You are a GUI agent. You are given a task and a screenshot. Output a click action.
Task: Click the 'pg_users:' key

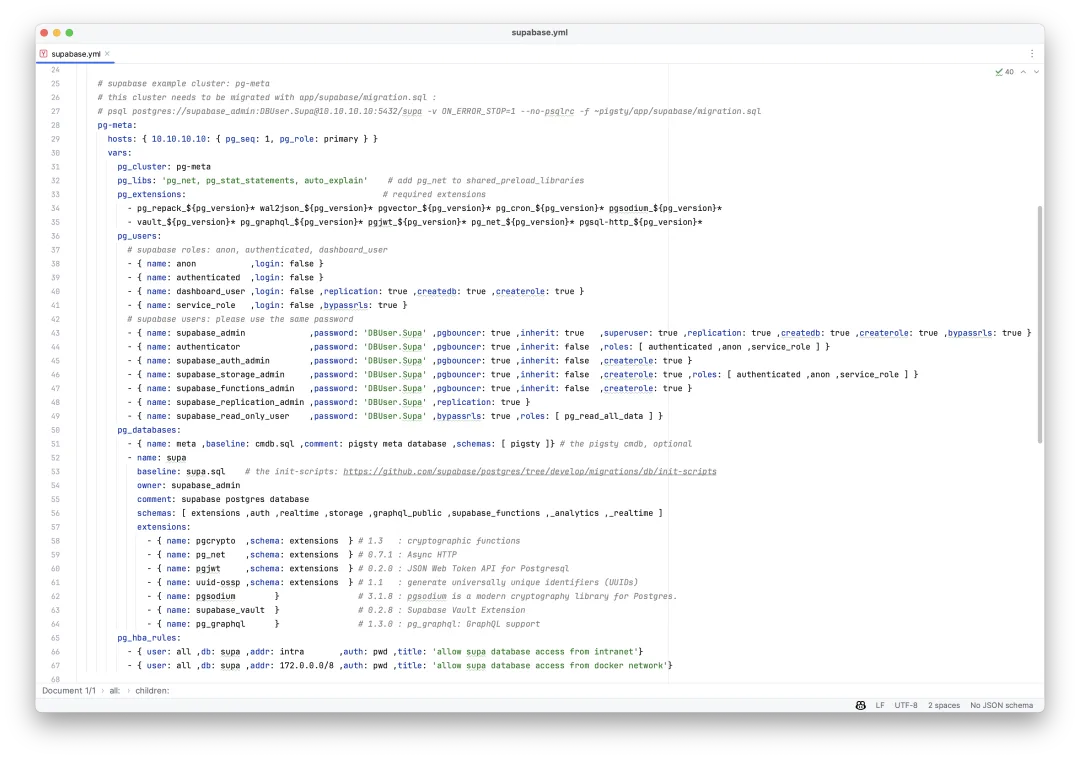click(x=139, y=236)
